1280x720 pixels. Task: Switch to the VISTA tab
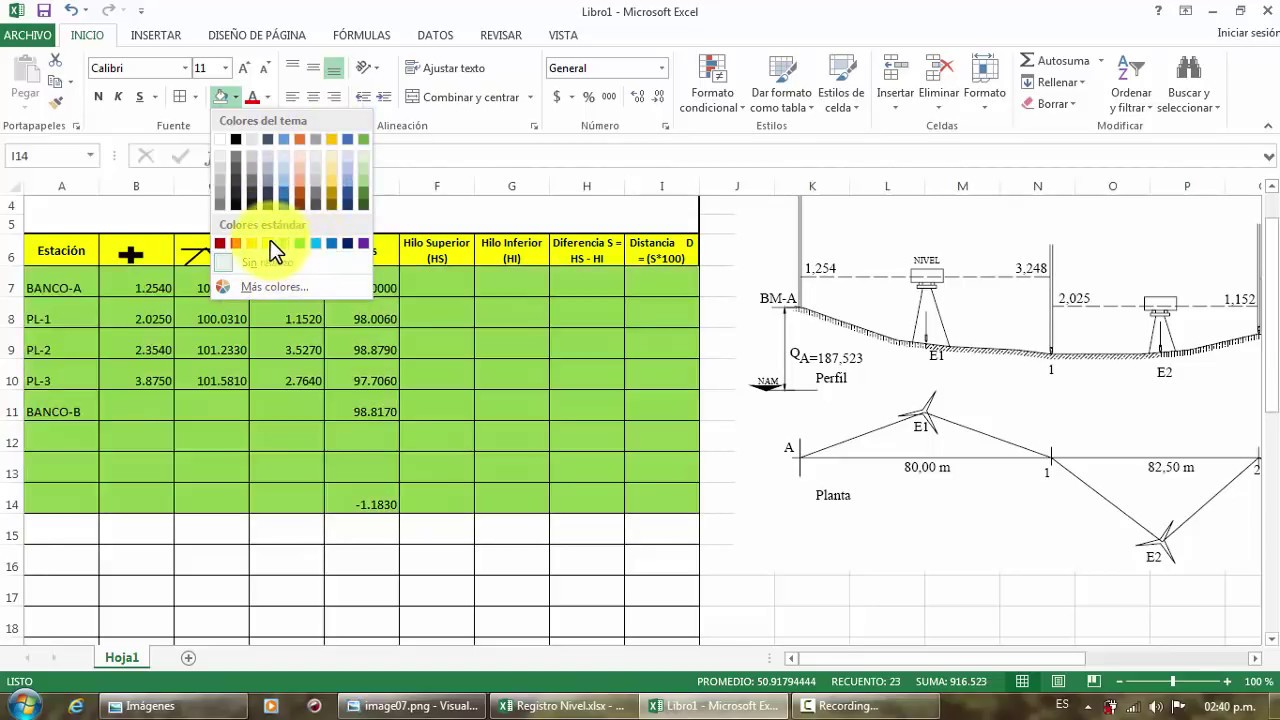[563, 35]
